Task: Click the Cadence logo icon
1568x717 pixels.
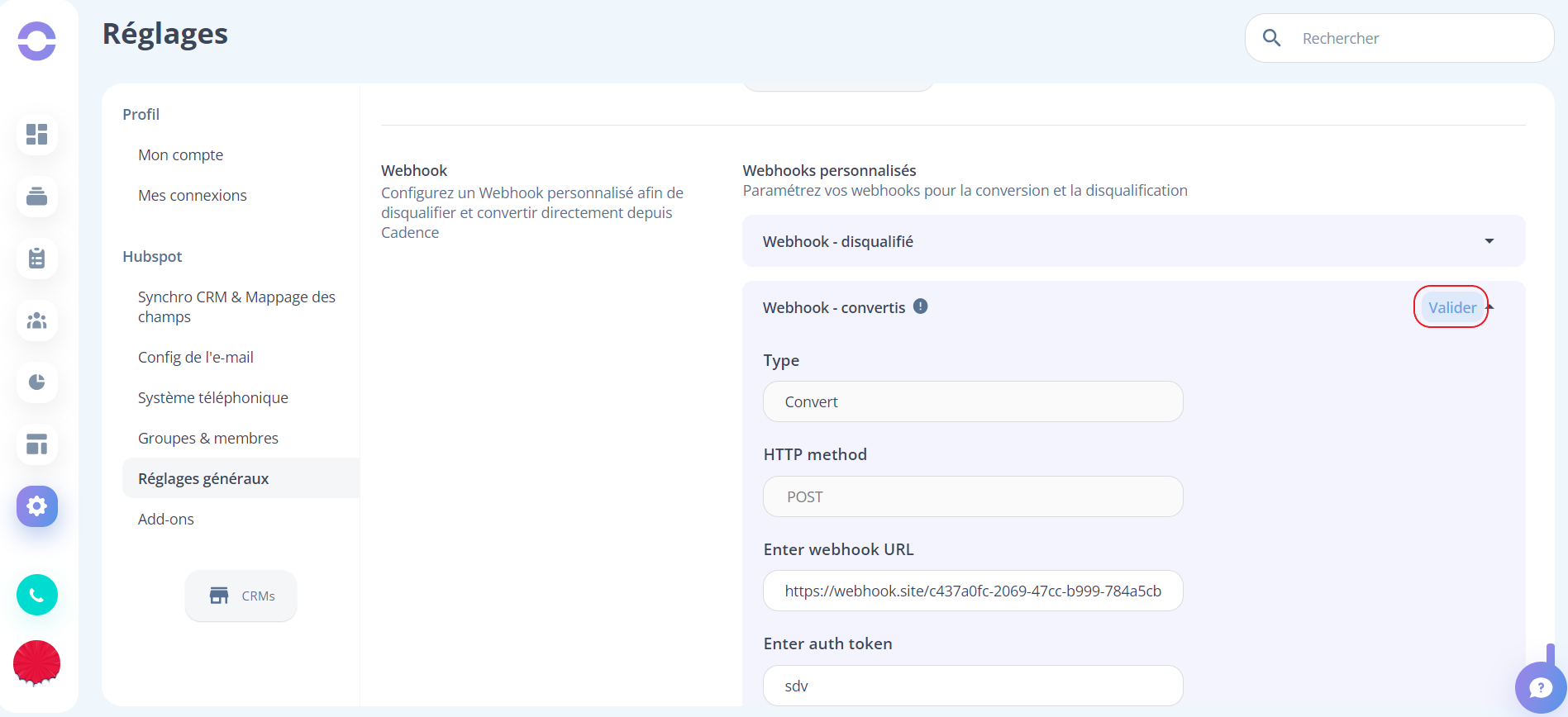Action: coord(36,41)
